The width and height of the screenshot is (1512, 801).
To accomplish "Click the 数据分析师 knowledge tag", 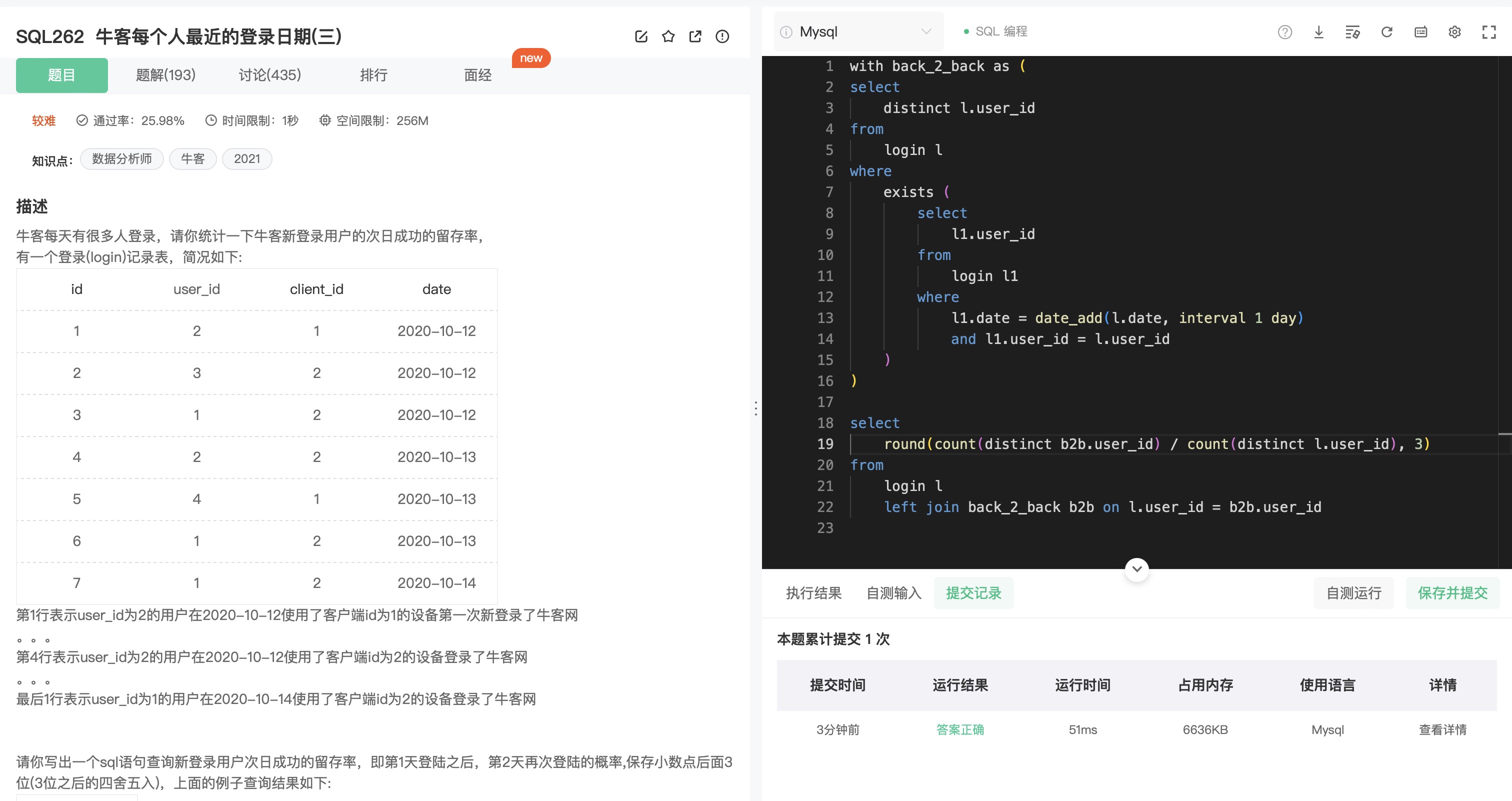I will [x=121, y=159].
